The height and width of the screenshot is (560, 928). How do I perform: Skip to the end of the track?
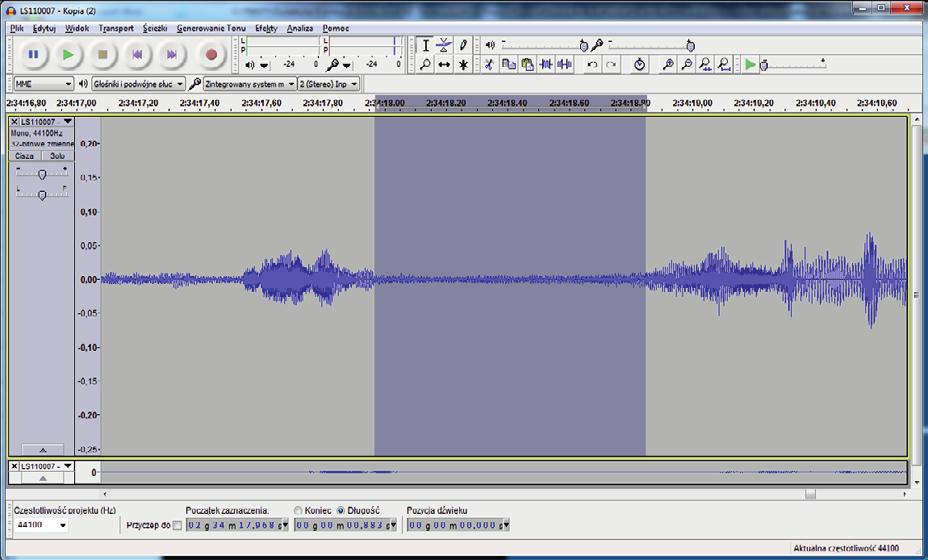pos(172,54)
